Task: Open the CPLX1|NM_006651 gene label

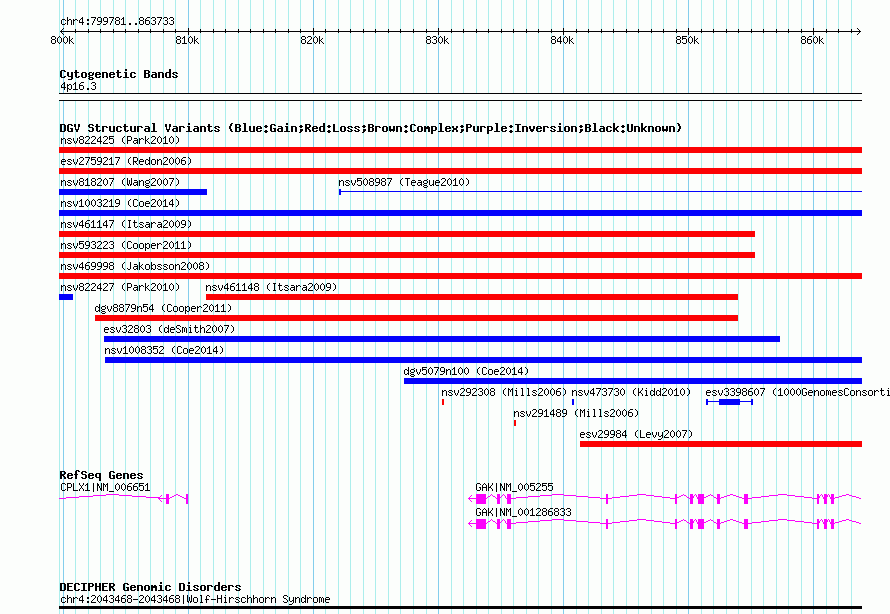Action: tap(105, 487)
